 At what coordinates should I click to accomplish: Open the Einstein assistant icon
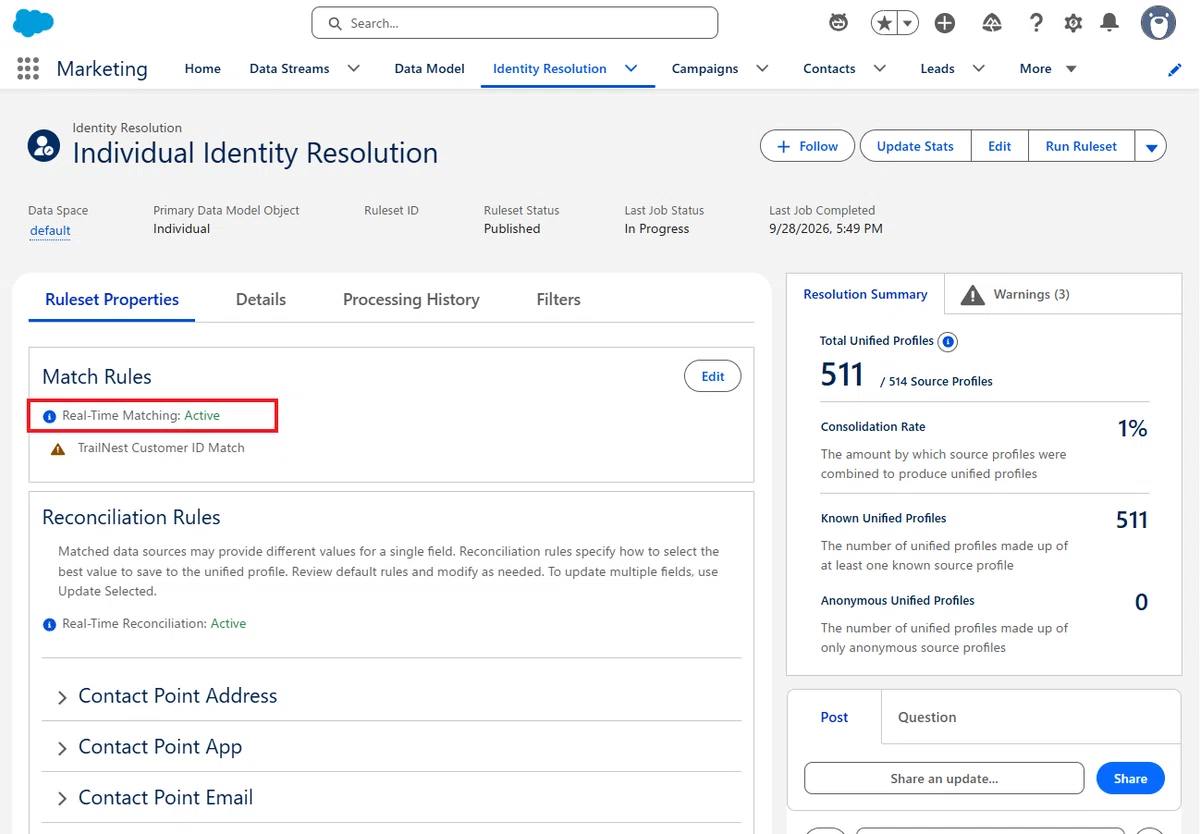pos(839,23)
